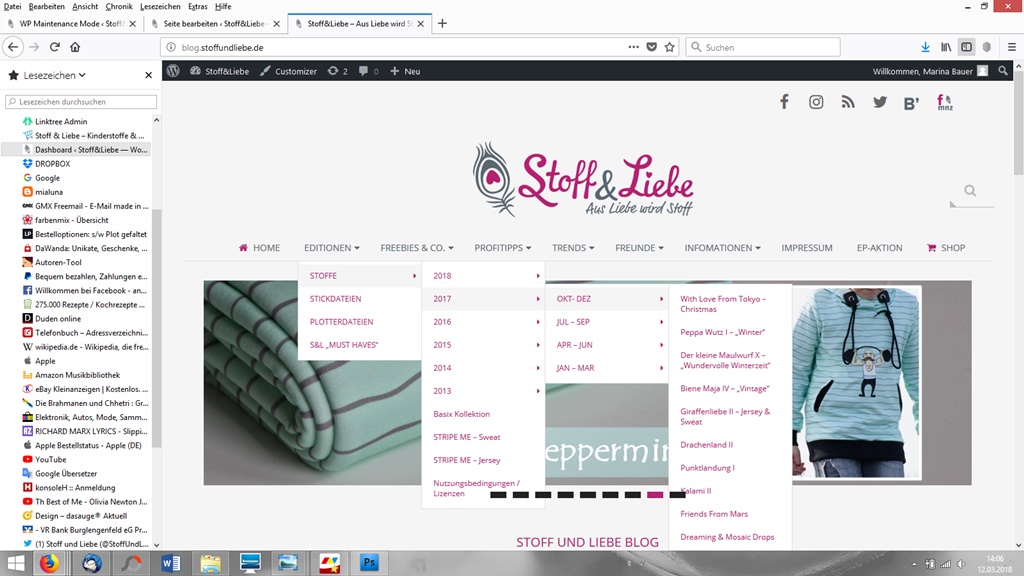This screenshot has height=576, width=1024.
Task: Open the Extras menu
Action: [x=197, y=7]
